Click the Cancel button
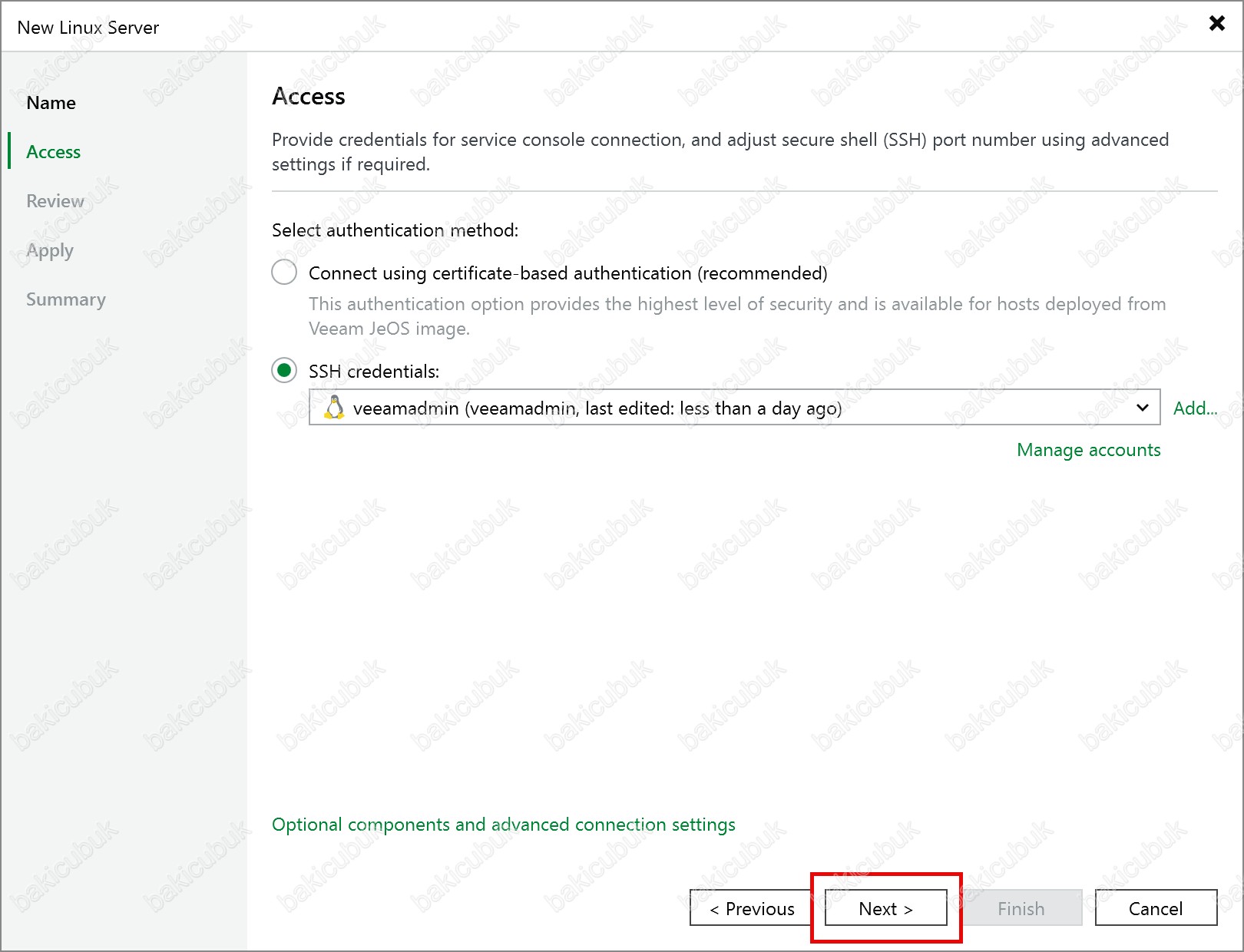Image resolution: width=1244 pixels, height=952 pixels. 1156,908
